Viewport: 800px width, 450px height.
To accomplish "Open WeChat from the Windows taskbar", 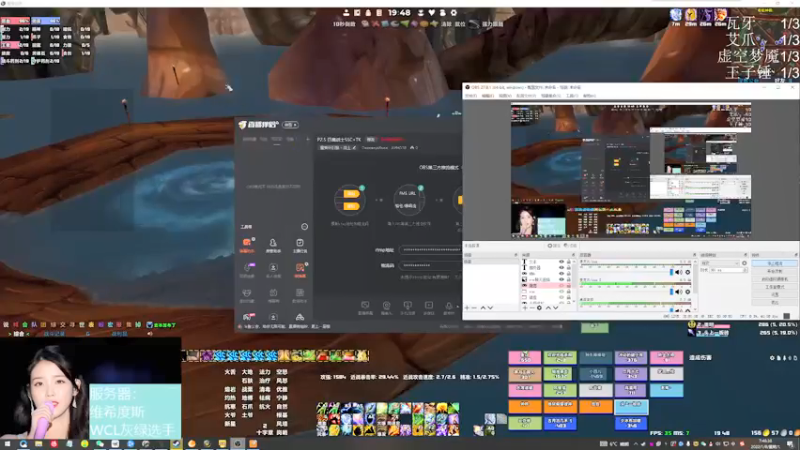I will pyautogui.click(x=99, y=444).
